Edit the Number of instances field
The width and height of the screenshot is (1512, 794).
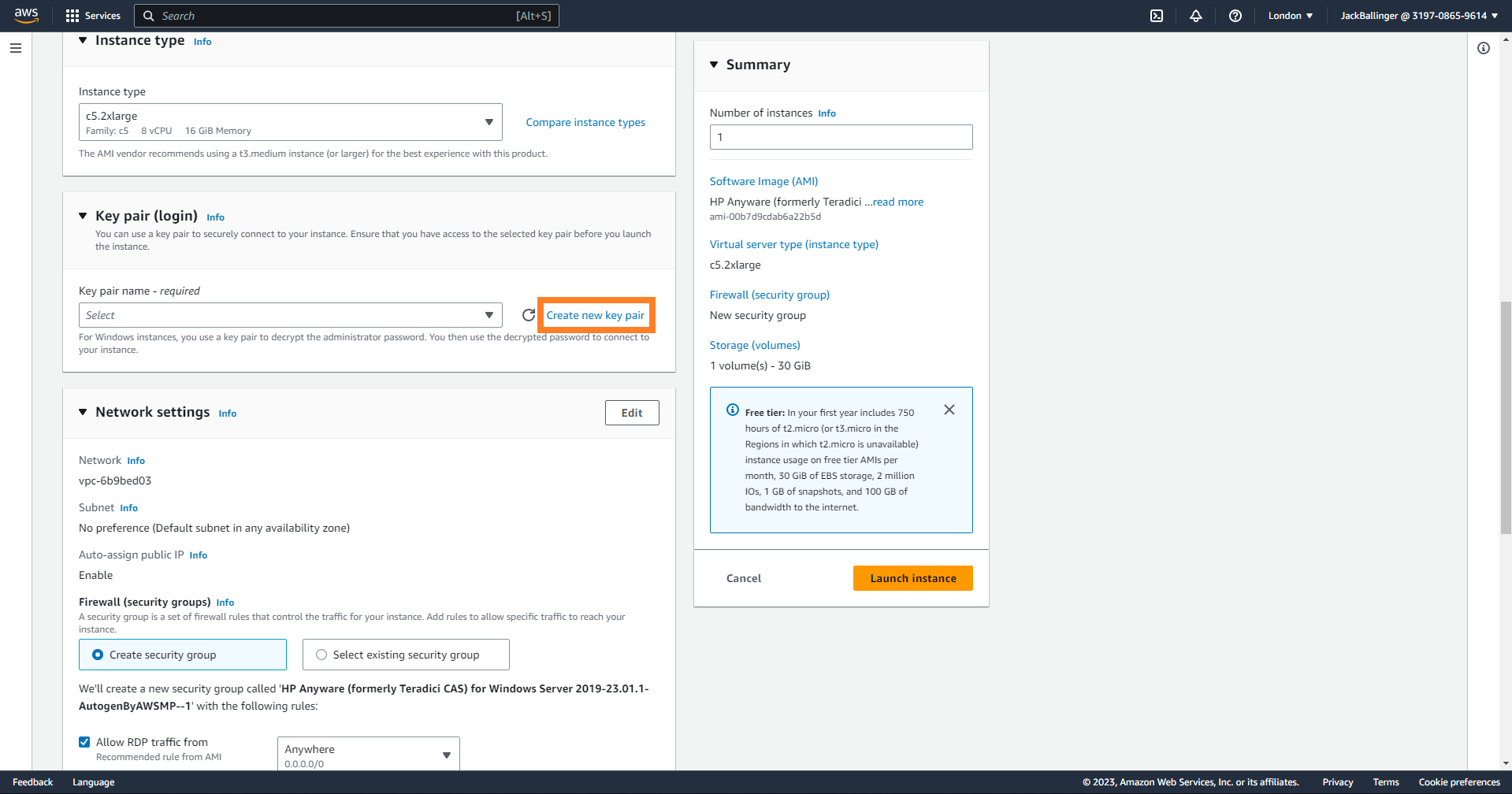click(x=841, y=137)
